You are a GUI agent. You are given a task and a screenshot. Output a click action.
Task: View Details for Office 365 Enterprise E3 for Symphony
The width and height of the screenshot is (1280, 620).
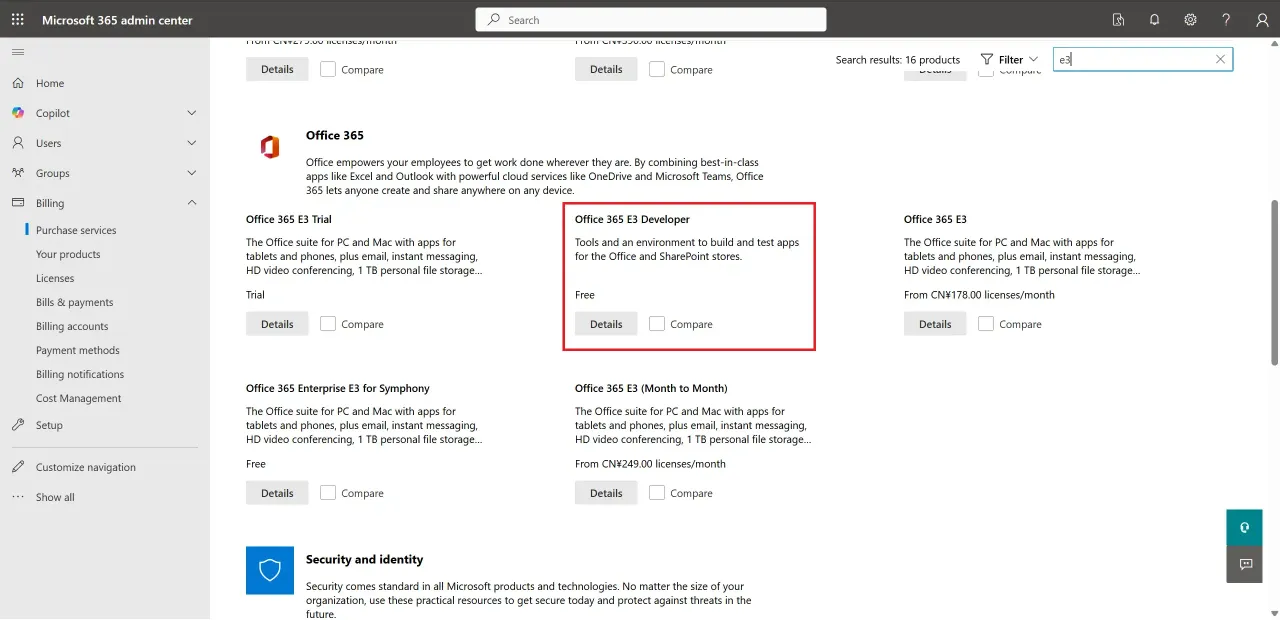(x=277, y=493)
